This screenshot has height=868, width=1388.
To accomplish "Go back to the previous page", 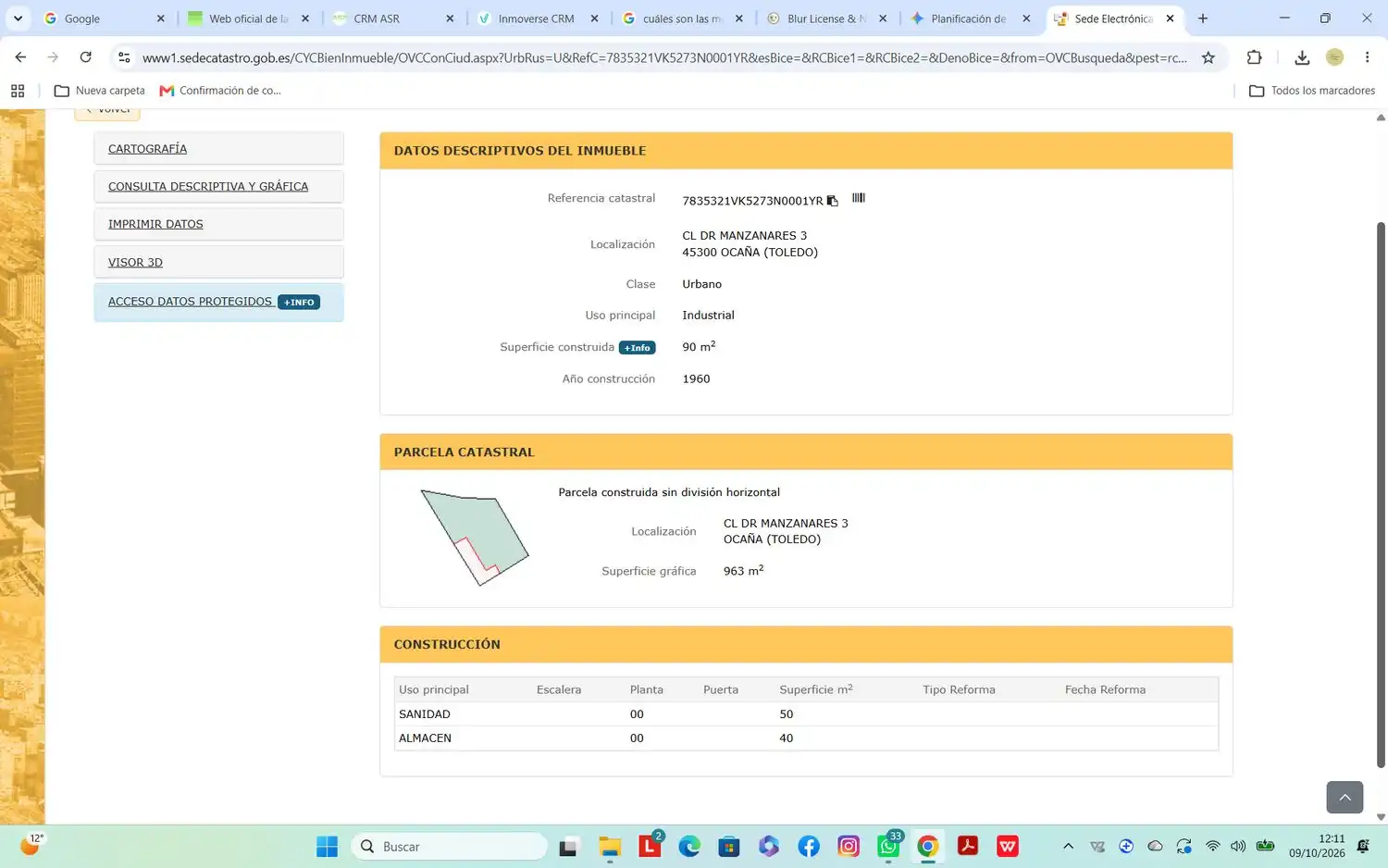I will tap(20, 57).
